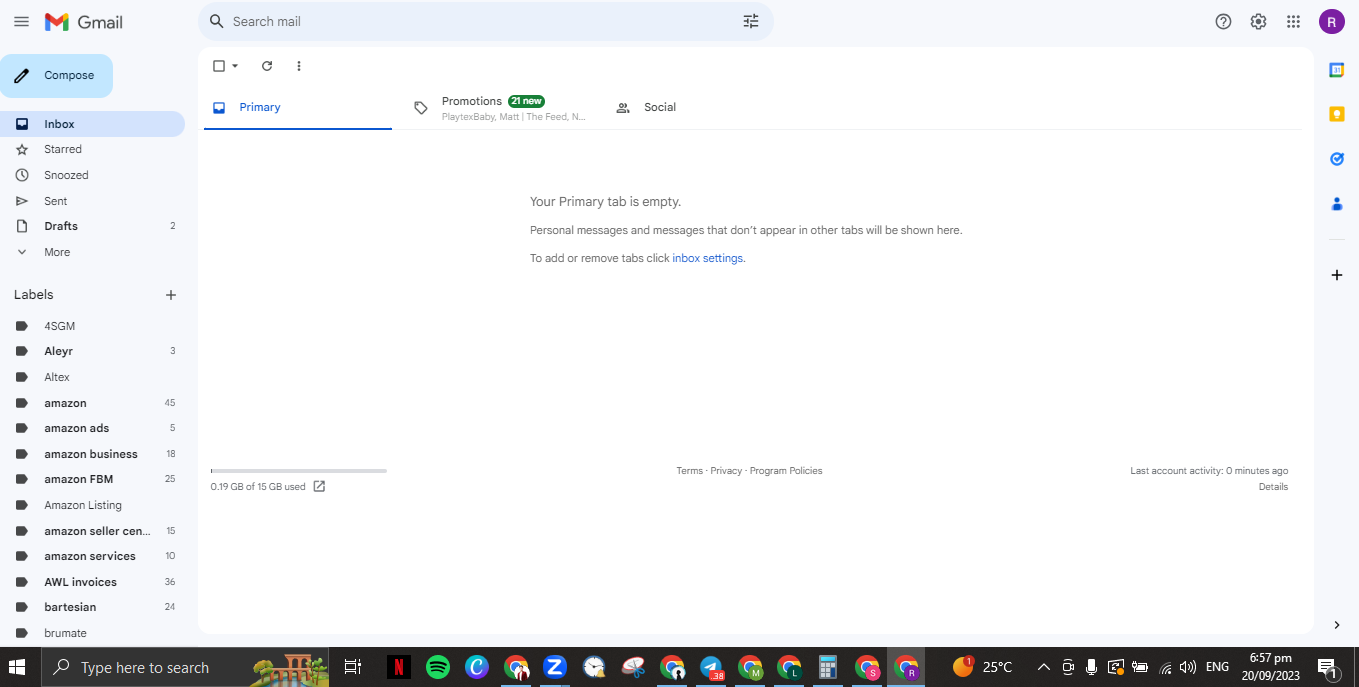Open Zalo app from taskbar
Screen dimensions: 1359x687
[555, 667]
